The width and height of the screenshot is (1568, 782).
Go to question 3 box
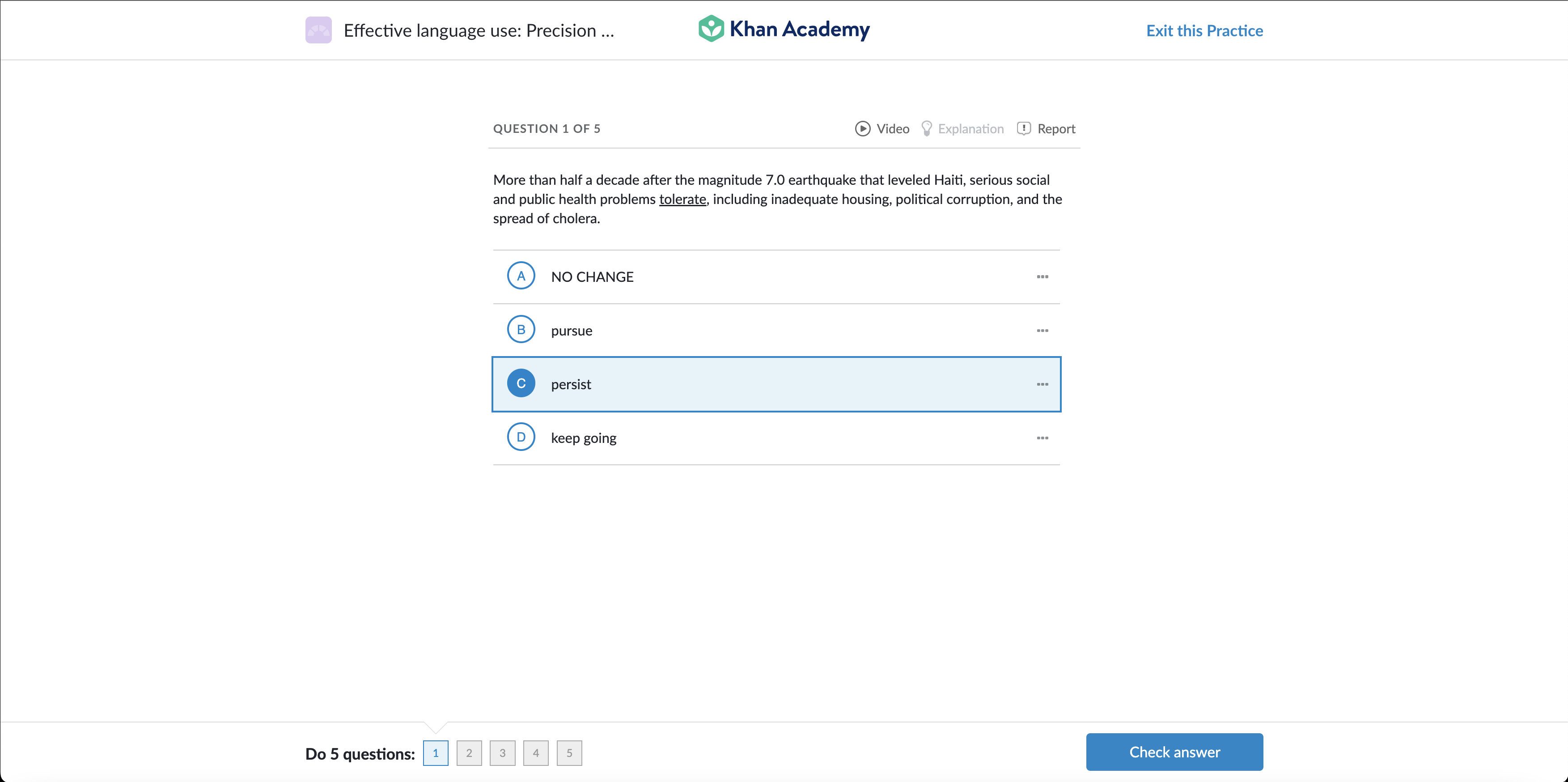[502, 753]
